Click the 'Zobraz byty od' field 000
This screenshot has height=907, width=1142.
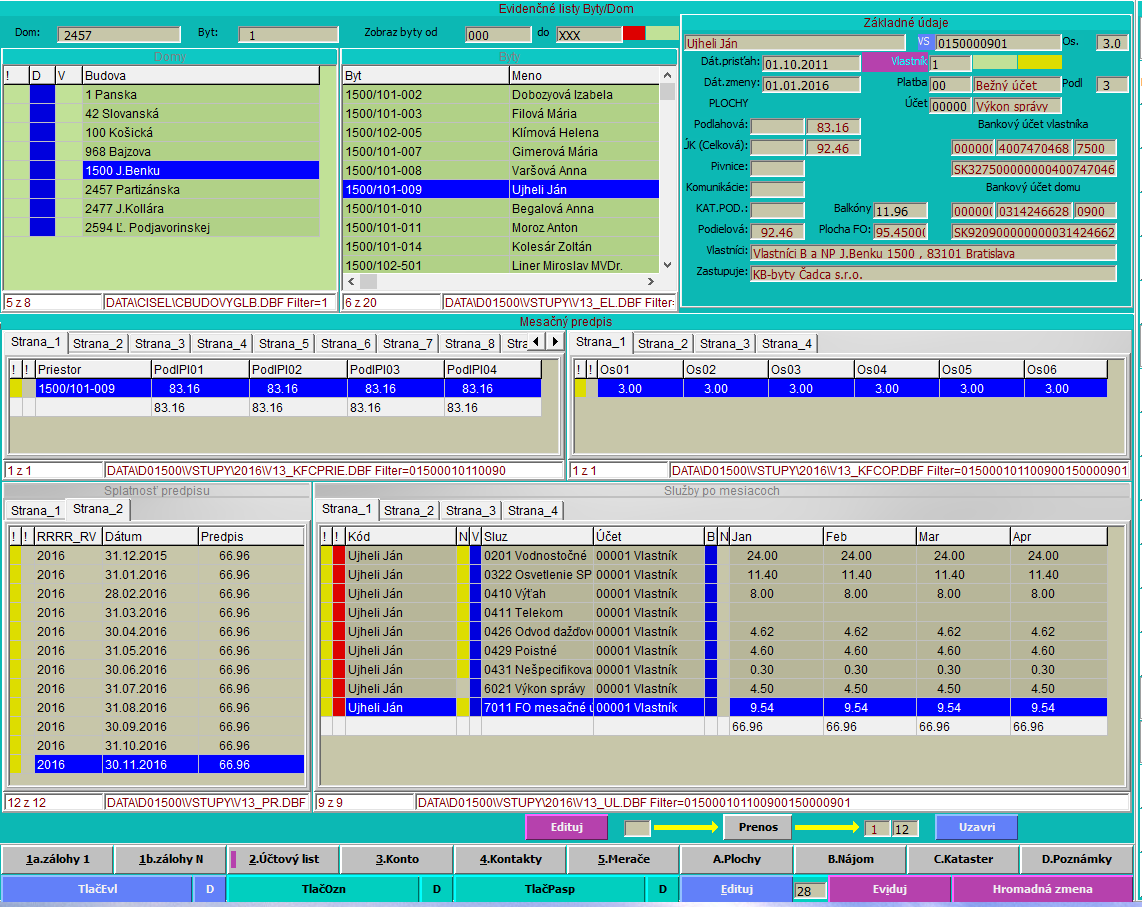pyautogui.click(x=498, y=34)
